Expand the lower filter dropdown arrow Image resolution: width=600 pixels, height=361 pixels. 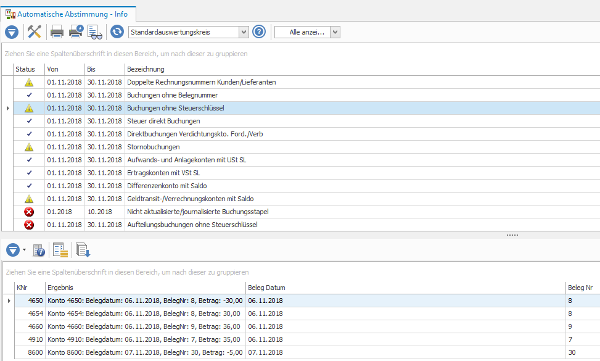24,250
